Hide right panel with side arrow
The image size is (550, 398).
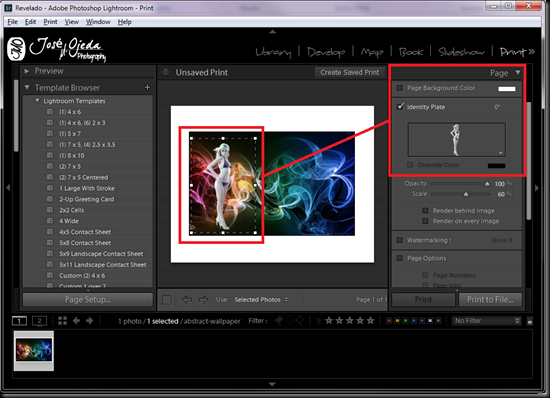pos(537,188)
